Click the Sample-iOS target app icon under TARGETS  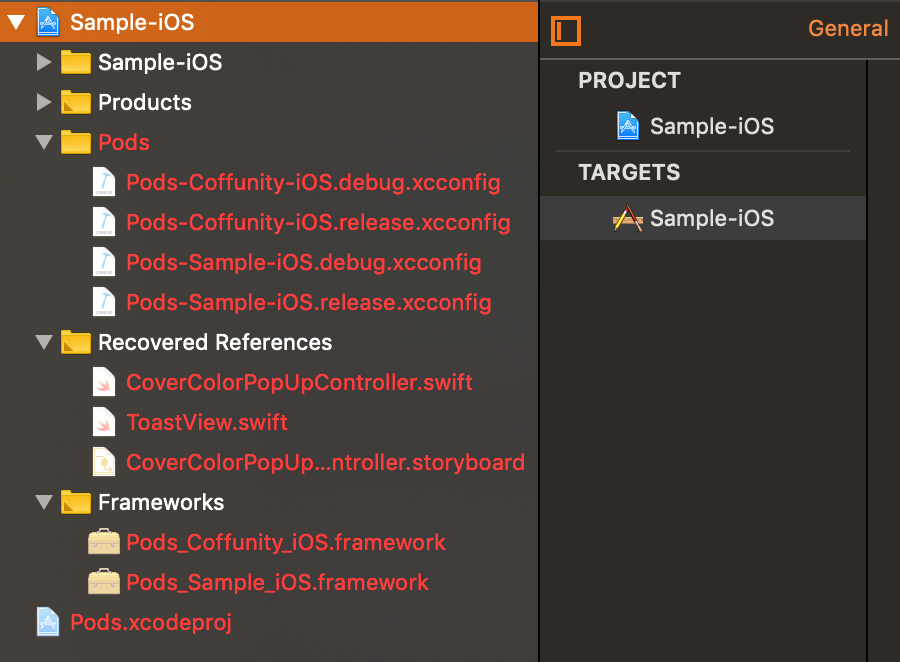coord(628,218)
